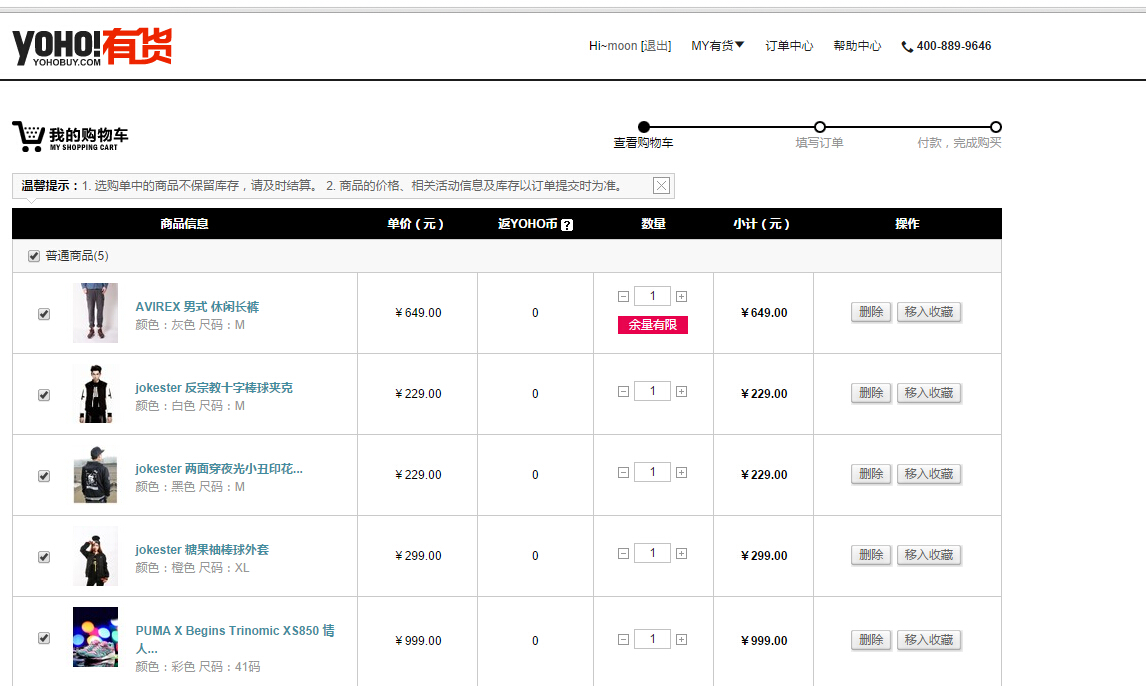
Task: Increase quantity for AVIREX 男式 休闲长裤
Action: coord(681,297)
